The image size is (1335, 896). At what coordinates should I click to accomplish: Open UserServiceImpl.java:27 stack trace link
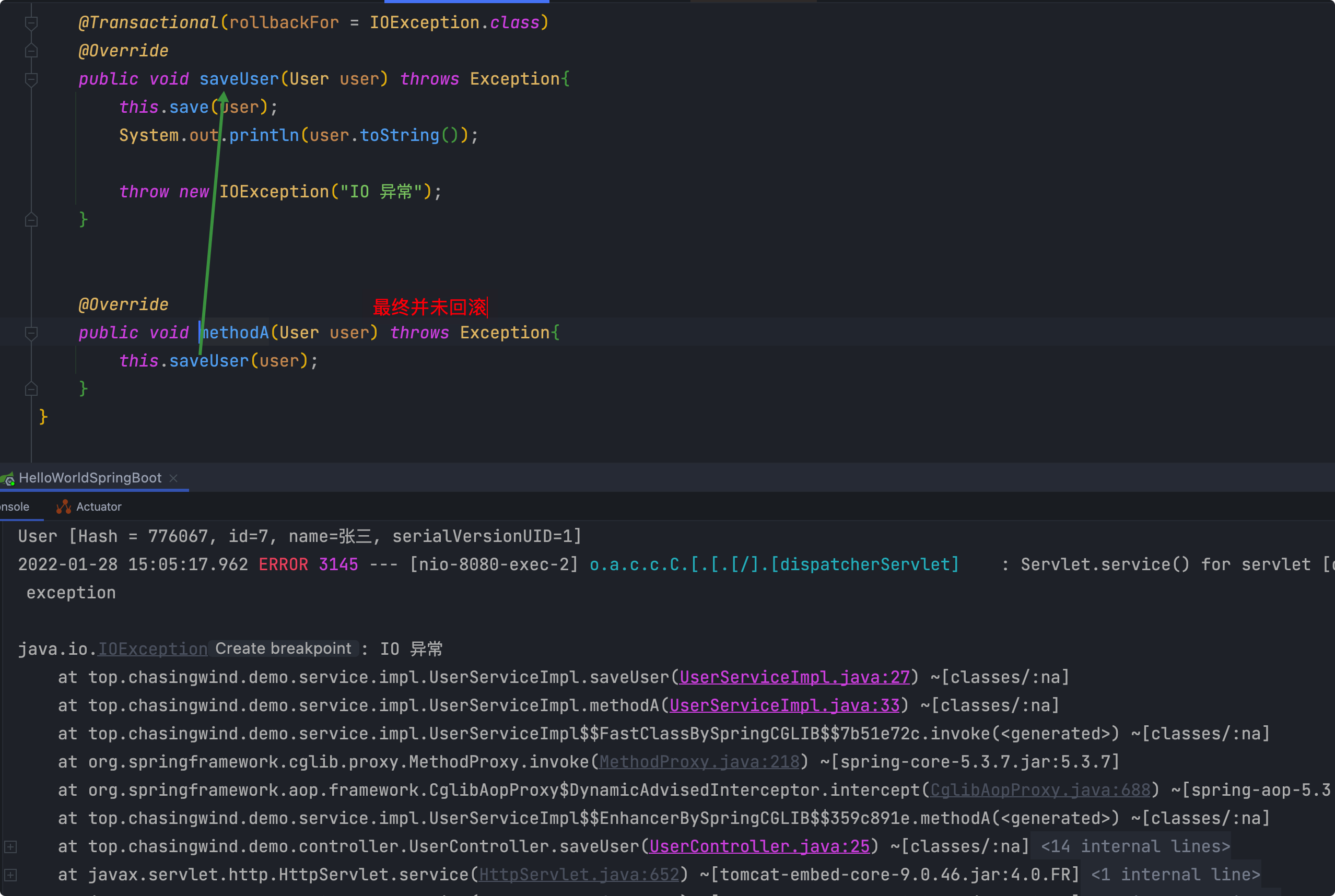794,677
